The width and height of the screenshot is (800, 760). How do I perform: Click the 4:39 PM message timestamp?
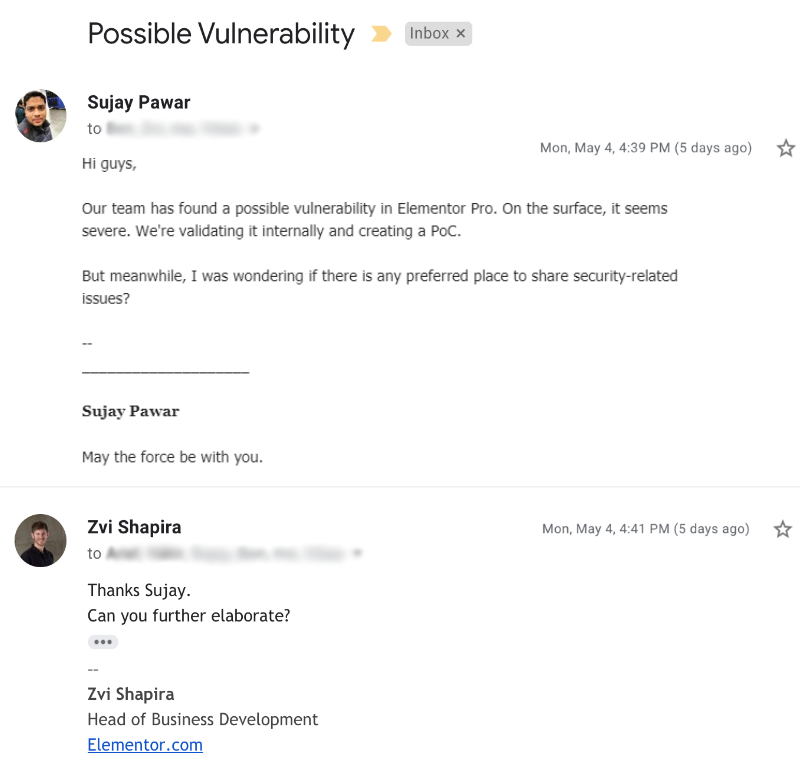[645, 148]
